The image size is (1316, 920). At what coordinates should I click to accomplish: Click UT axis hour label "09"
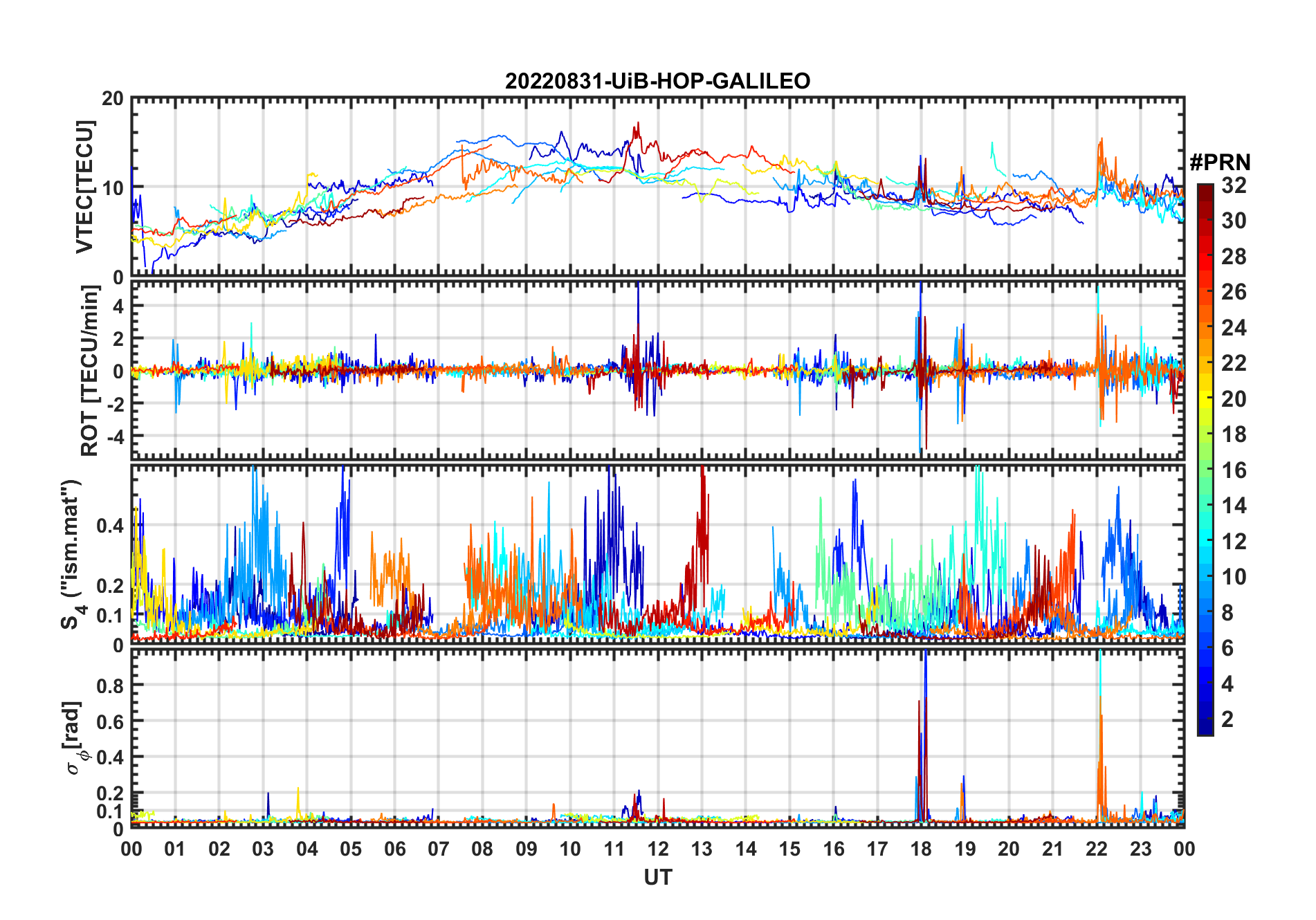tap(527, 849)
